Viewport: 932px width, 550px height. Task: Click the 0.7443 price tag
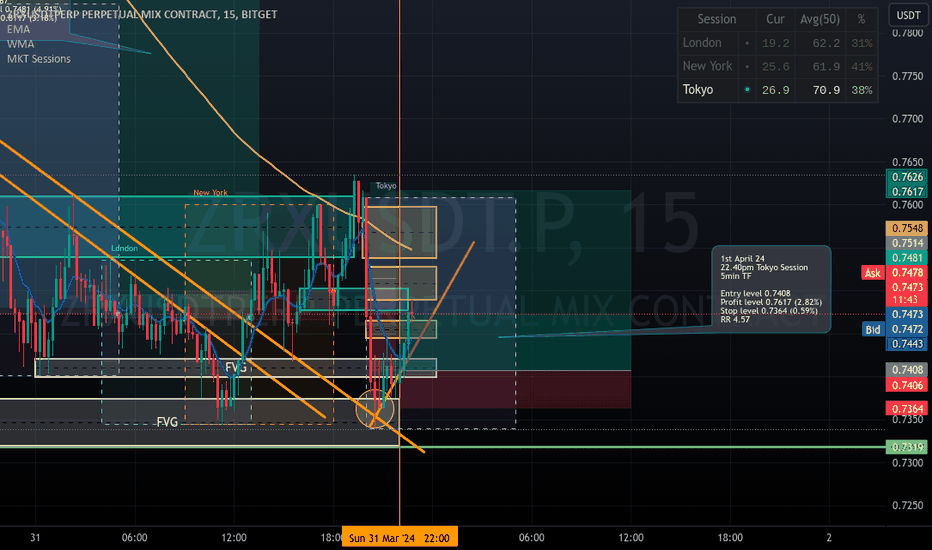tap(907, 344)
